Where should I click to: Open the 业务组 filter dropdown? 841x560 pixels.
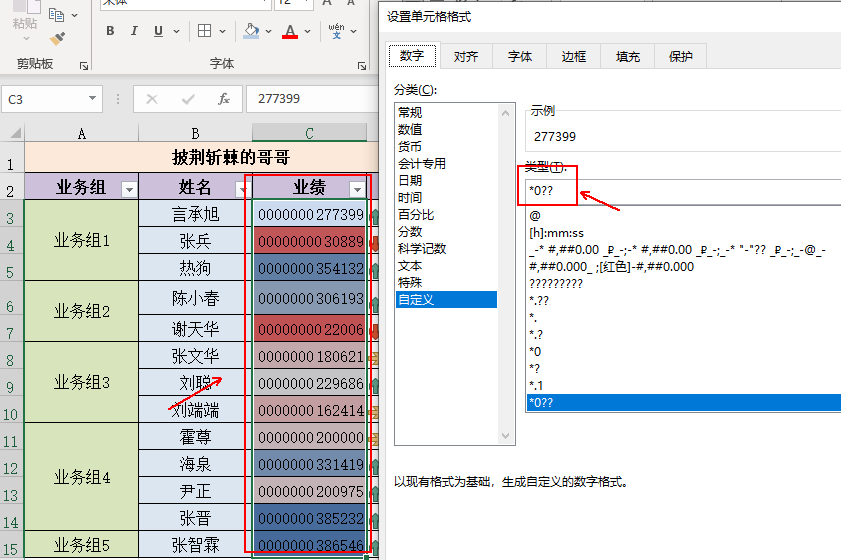coord(129,190)
